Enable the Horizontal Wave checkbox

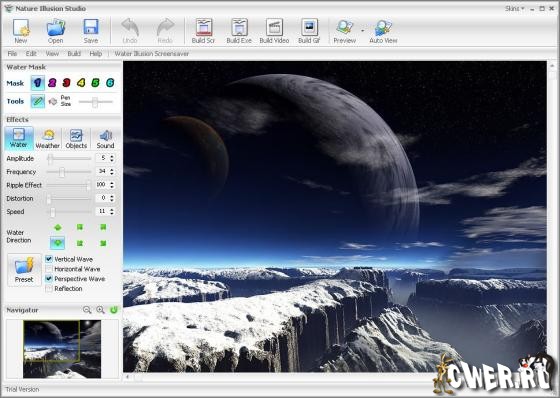tap(49, 269)
